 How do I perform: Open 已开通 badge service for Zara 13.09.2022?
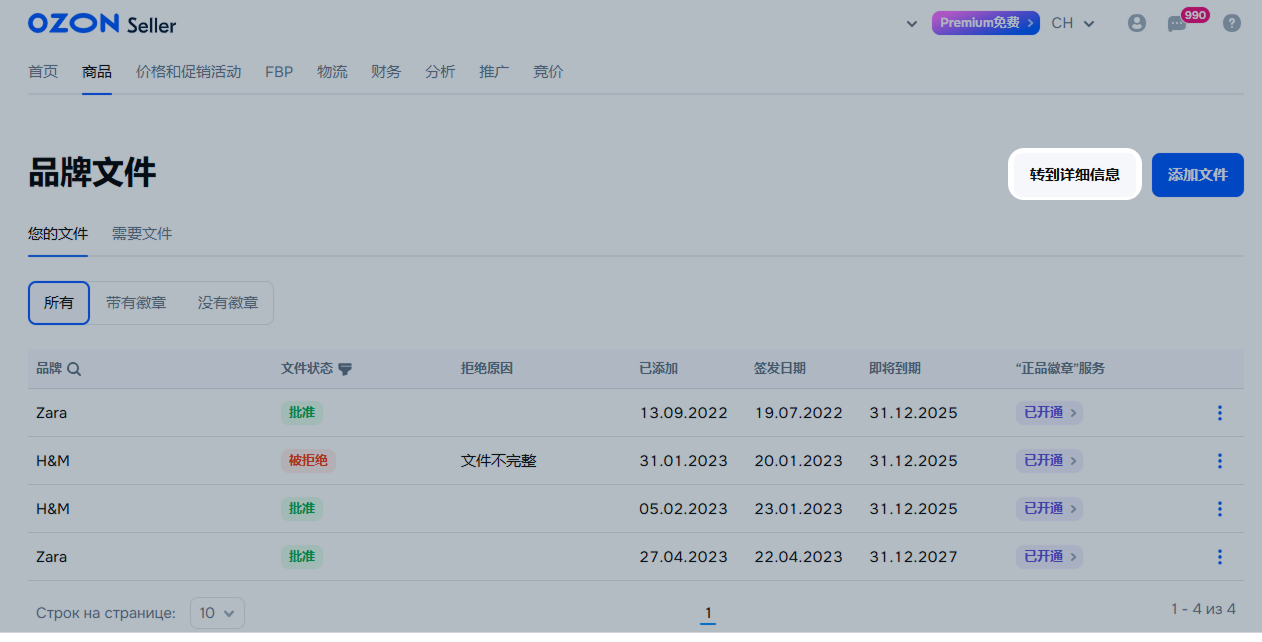(1049, 413)
